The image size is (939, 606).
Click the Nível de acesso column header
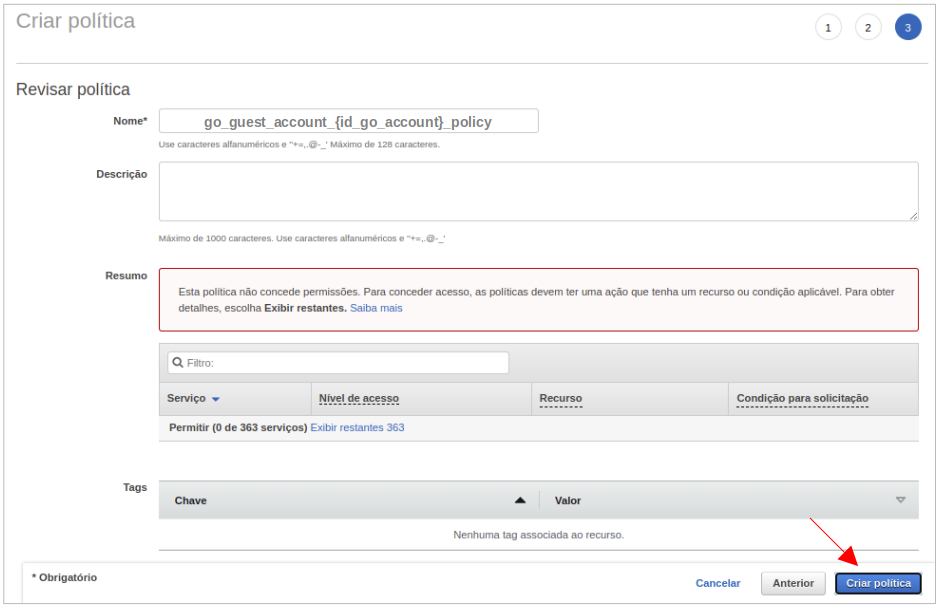(x=358, y=398)
